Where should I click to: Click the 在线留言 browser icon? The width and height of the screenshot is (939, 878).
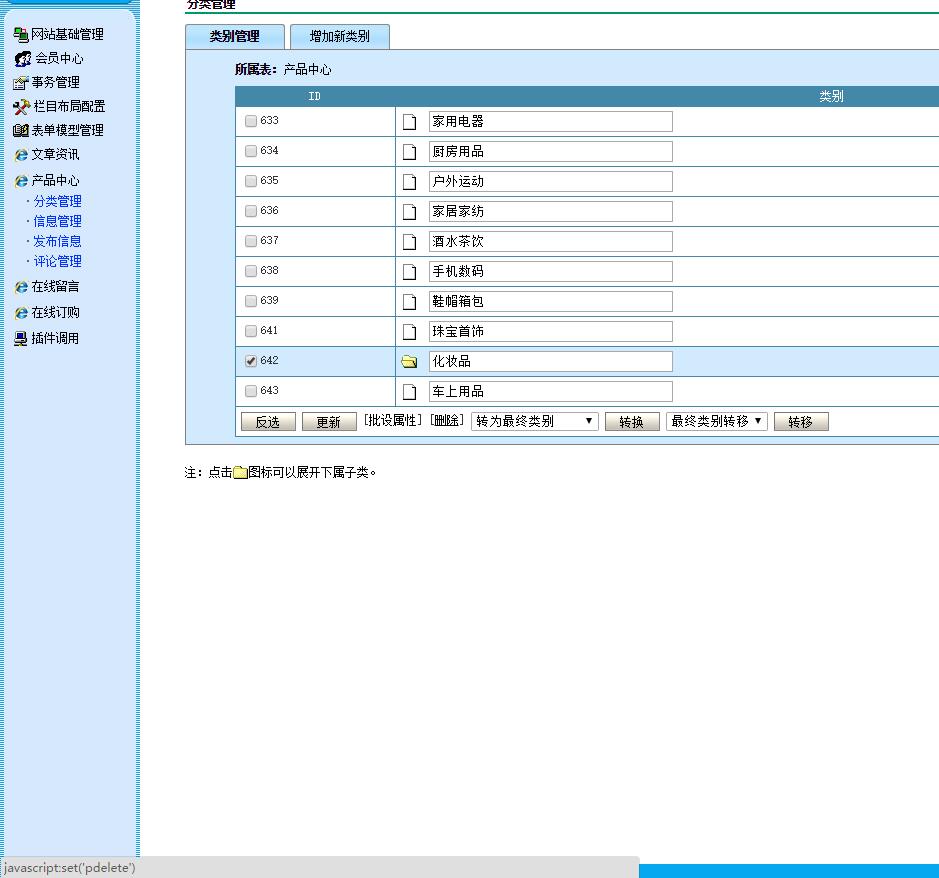[x=22, y=287]
